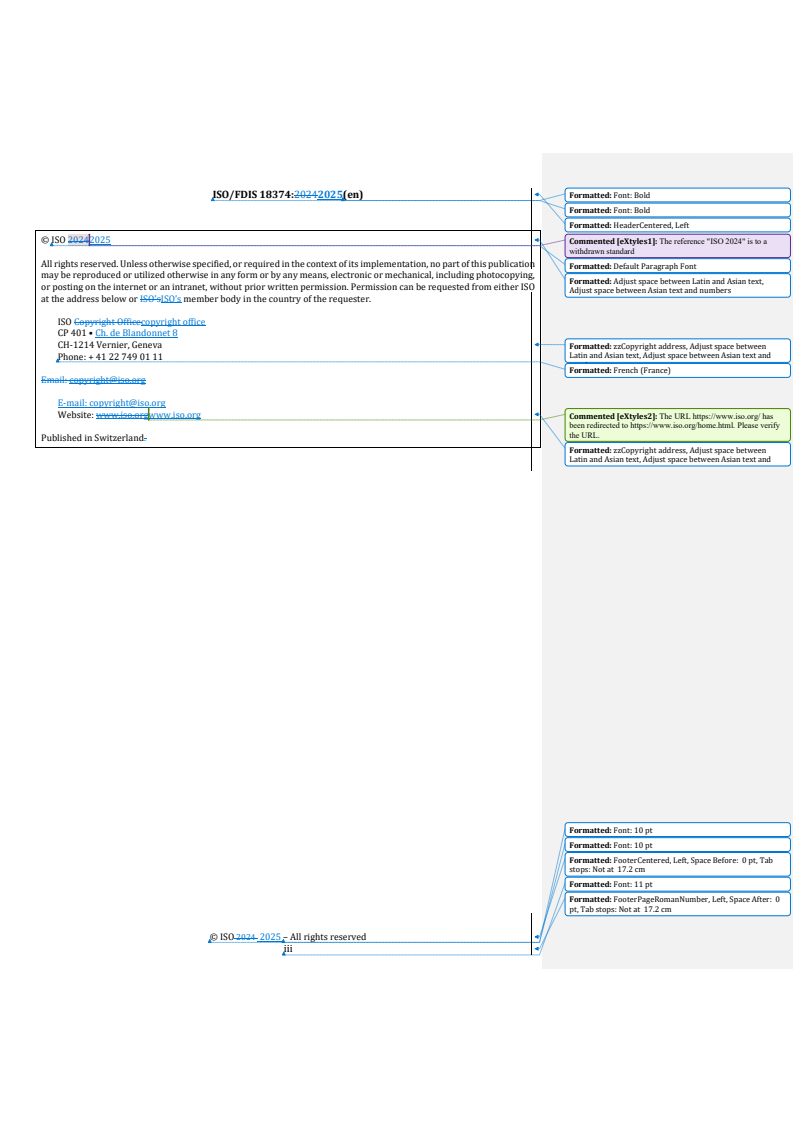
Task: Click the inserted 'Ch. de Blandonnet 8' address
Action: pyautogui.click(x=136, y=333)
